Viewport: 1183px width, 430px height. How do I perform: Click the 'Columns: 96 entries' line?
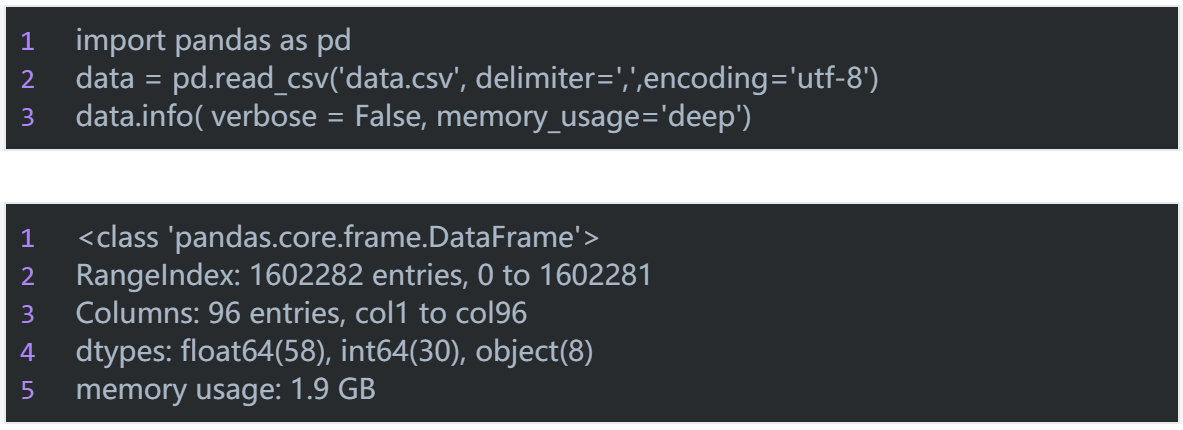[x=302, y=313]
